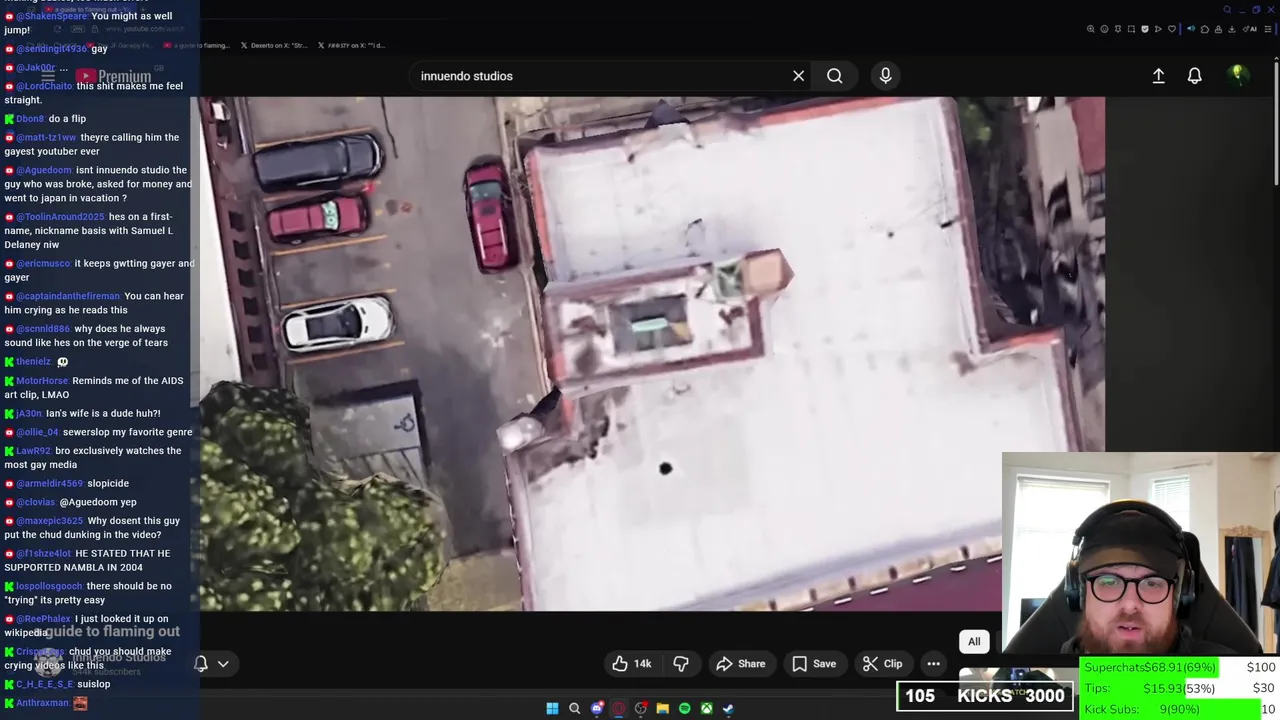Screen dimensions: 1280x720
Task: Like the video with 14k likes
Action: coord(632,664)
